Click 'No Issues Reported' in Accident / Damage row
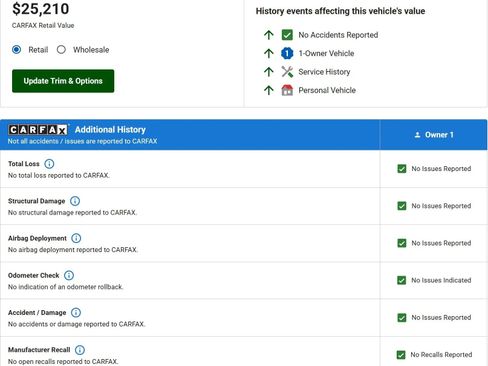488x366 pixels. [441, 318]
